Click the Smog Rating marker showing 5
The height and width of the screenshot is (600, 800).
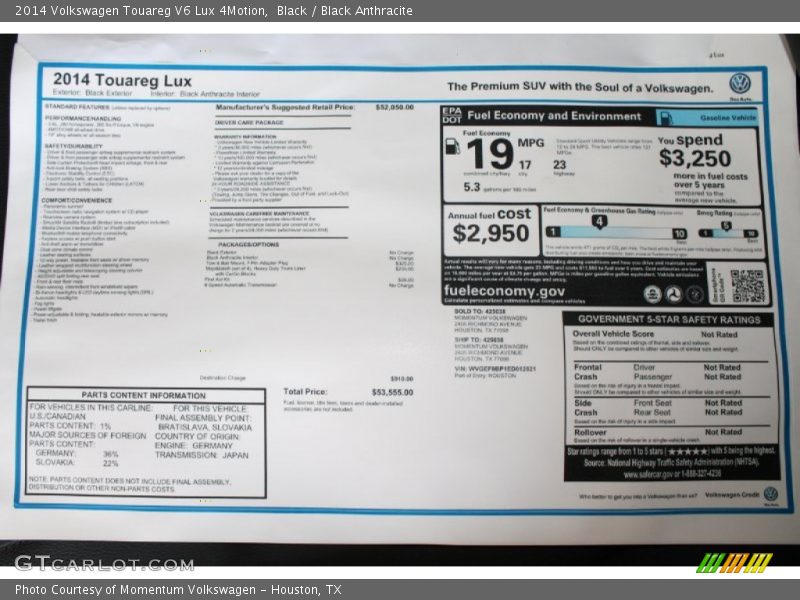[x=727, y=223]
